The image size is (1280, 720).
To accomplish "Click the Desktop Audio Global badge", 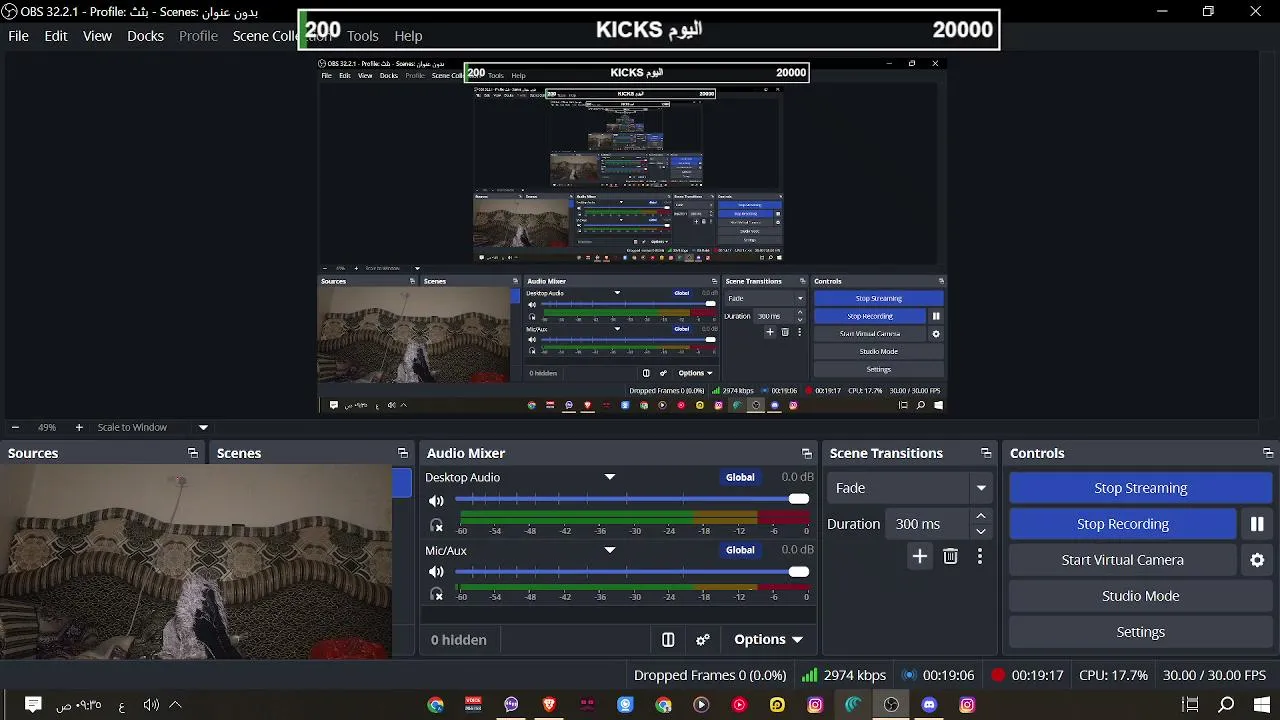I will [x=740, y=477].
